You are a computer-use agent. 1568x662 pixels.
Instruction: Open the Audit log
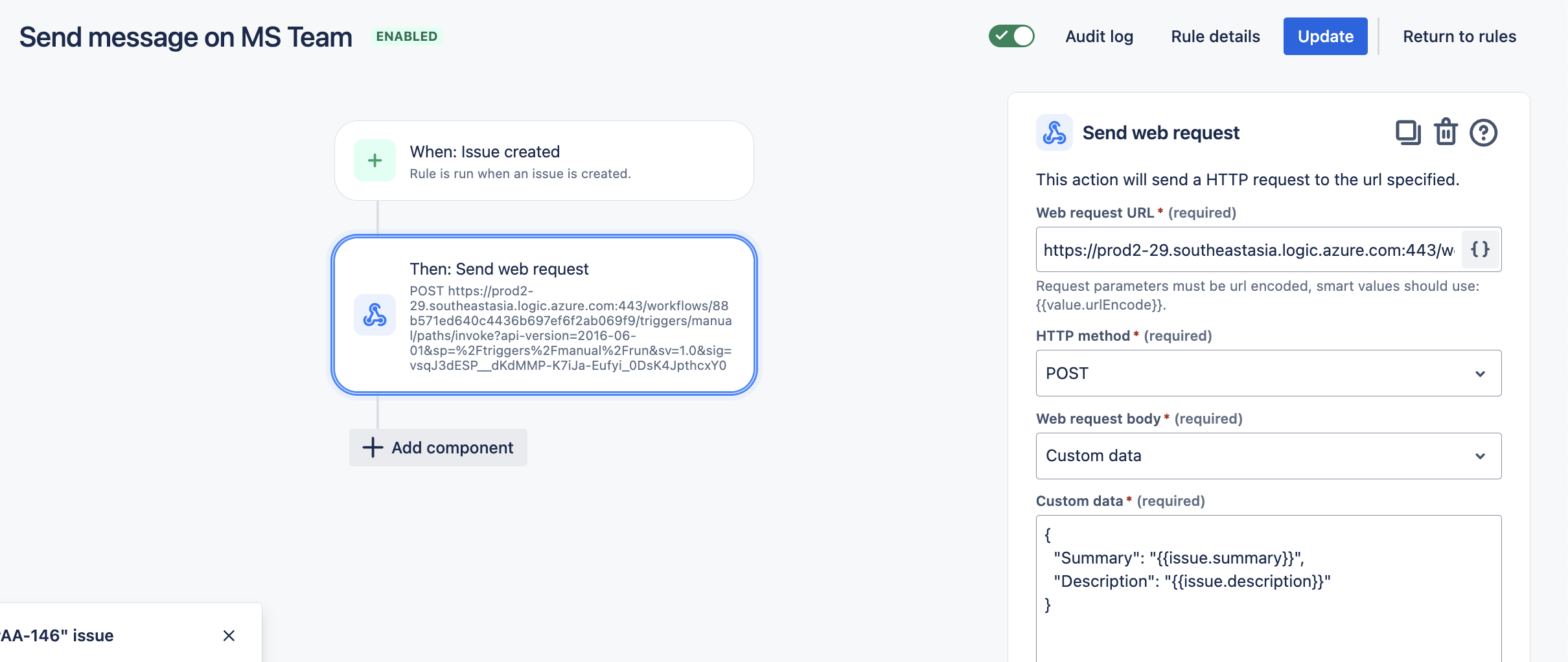pyautogui.click(x=1099, y=36)
